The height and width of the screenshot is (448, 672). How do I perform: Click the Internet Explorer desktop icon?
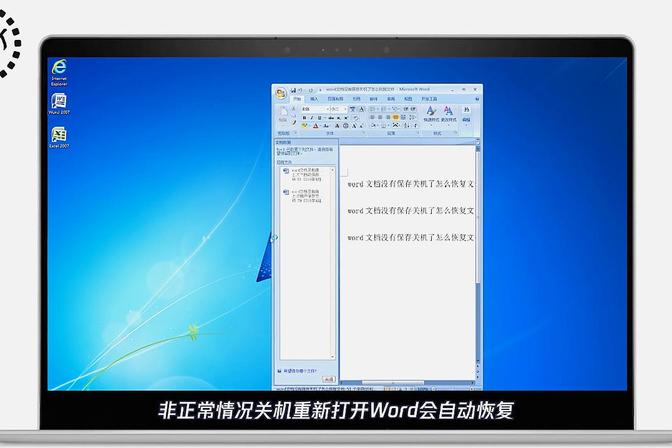pyautogui.click(x=59, y=72)
